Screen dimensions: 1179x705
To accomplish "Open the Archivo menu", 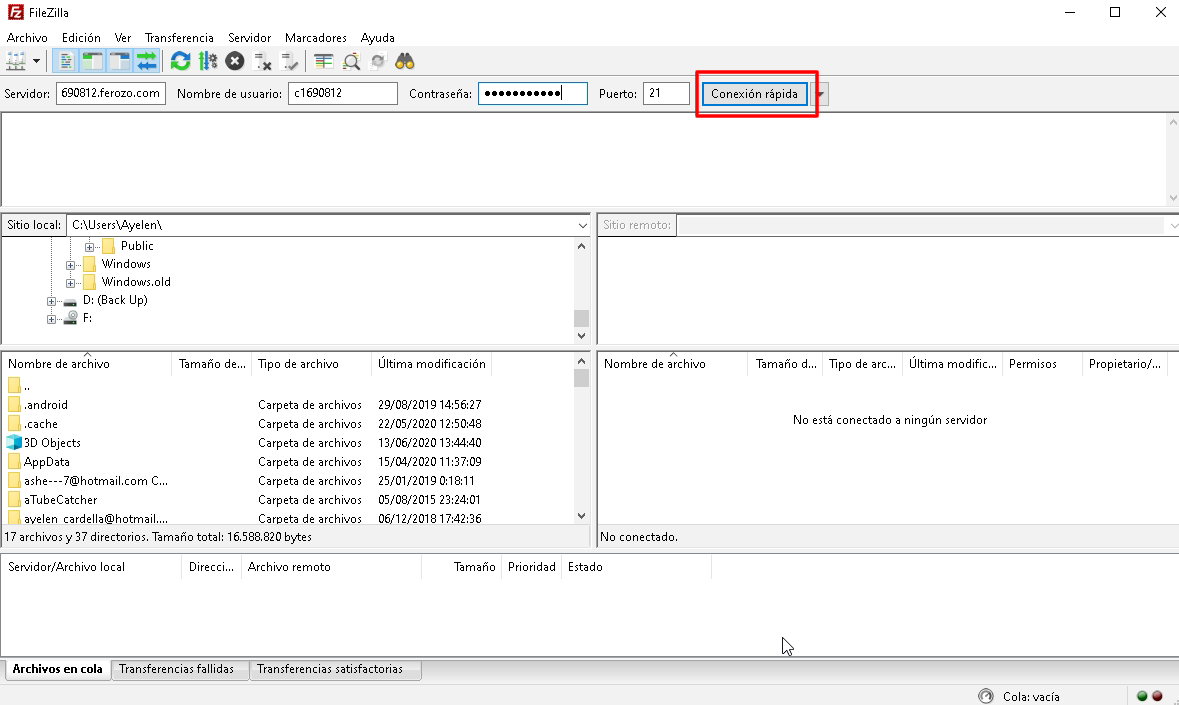I will [x=27, y=38].
